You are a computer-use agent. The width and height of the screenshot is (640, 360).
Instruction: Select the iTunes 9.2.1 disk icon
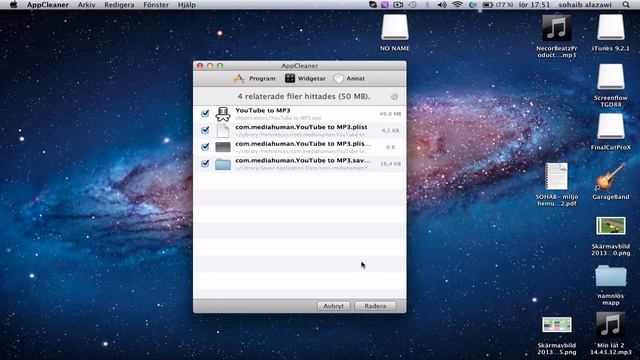point(611,27)
